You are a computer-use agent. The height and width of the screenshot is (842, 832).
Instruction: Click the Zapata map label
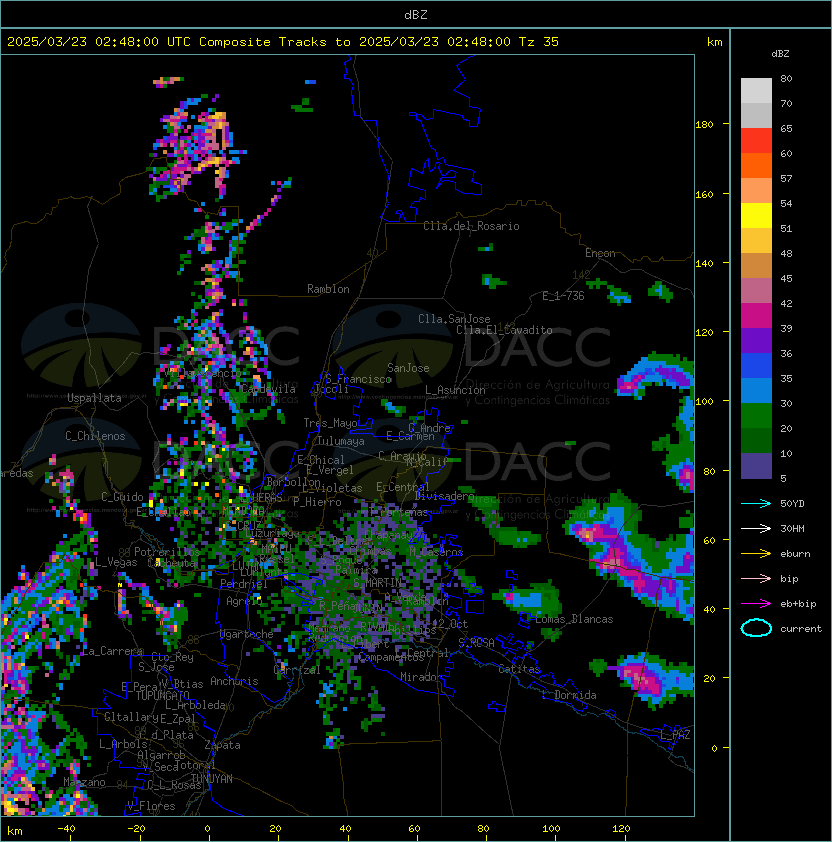click(222, 745)
